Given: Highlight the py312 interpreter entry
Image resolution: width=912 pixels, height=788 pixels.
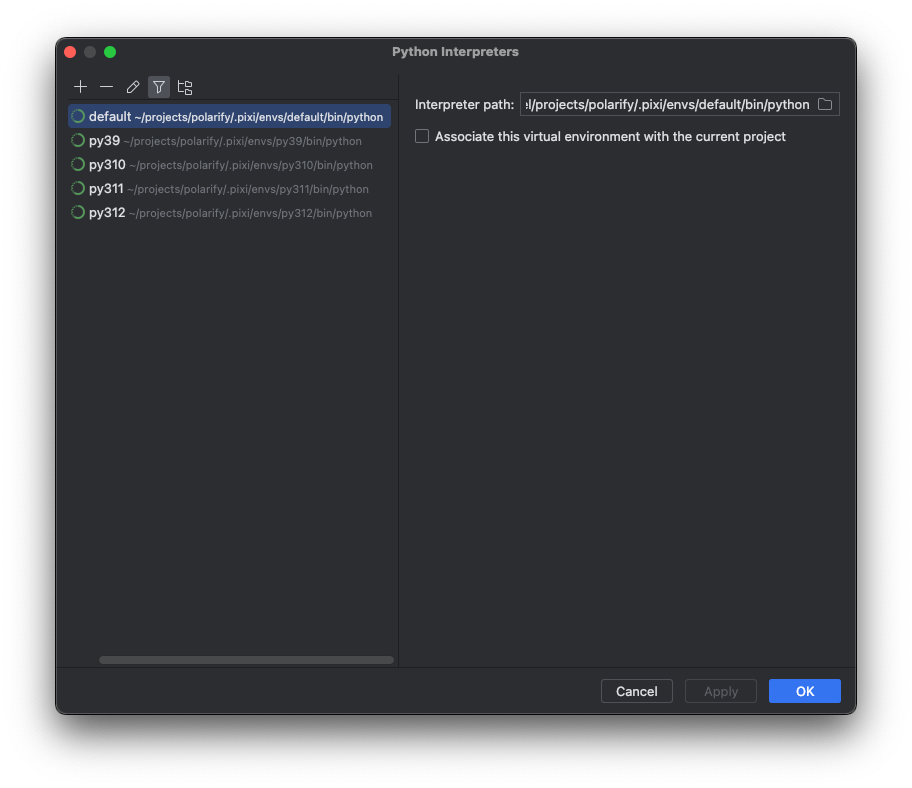Looking at the screenshot, I should [229, 213].
